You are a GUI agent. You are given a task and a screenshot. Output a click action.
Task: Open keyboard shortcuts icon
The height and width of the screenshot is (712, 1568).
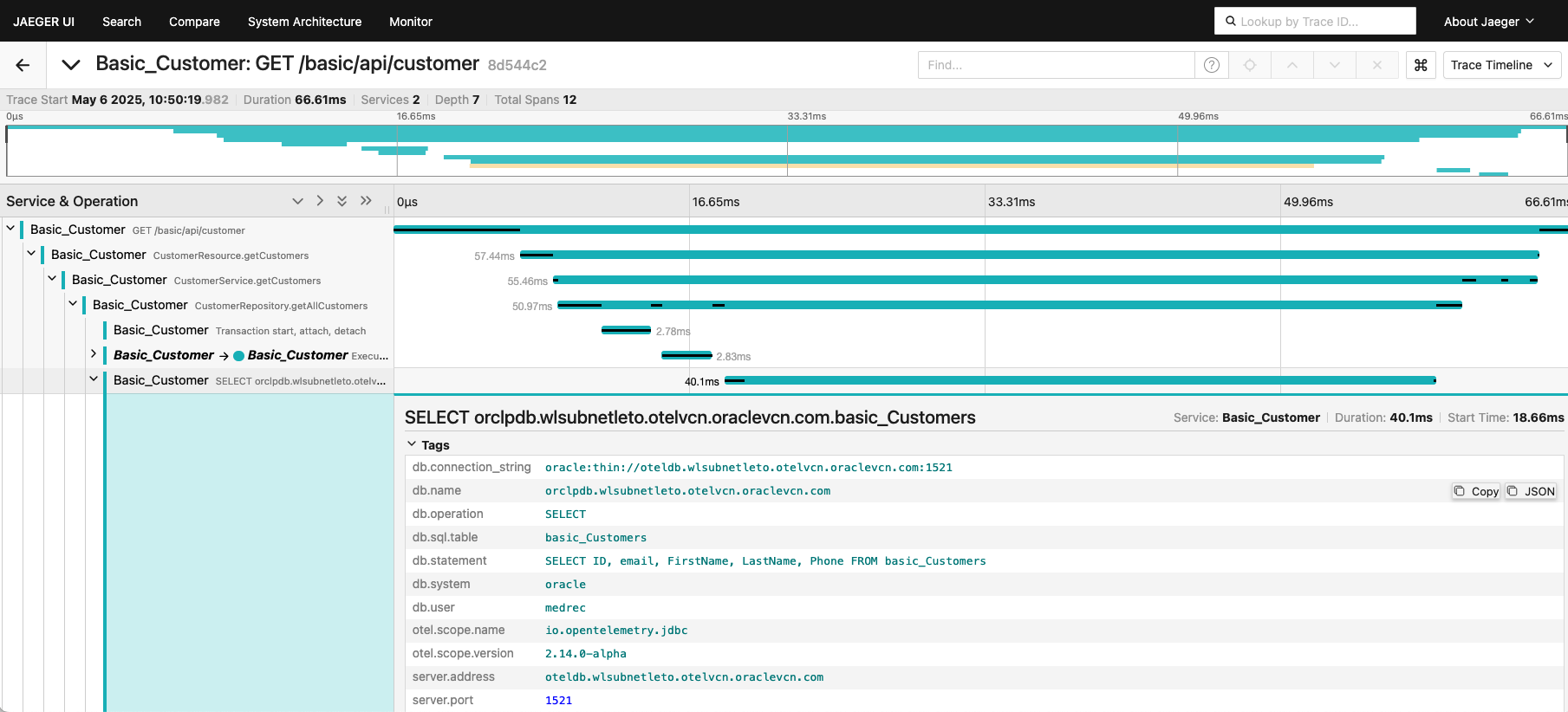coord(1421,65)
